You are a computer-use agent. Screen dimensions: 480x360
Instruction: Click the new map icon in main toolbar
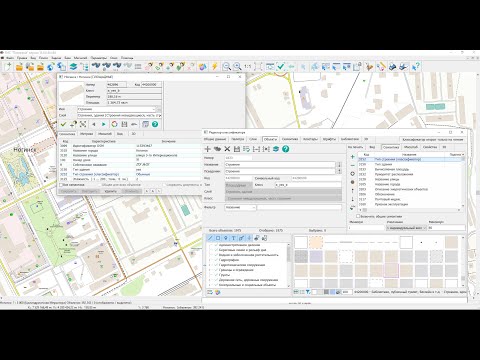click(x=8, y=67)
